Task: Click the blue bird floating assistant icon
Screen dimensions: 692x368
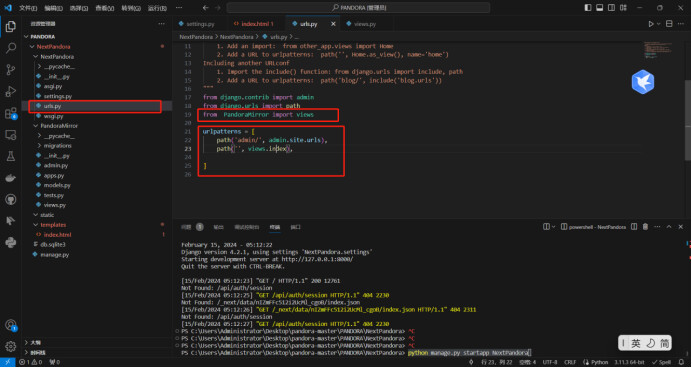Action: tap(643, 82)
